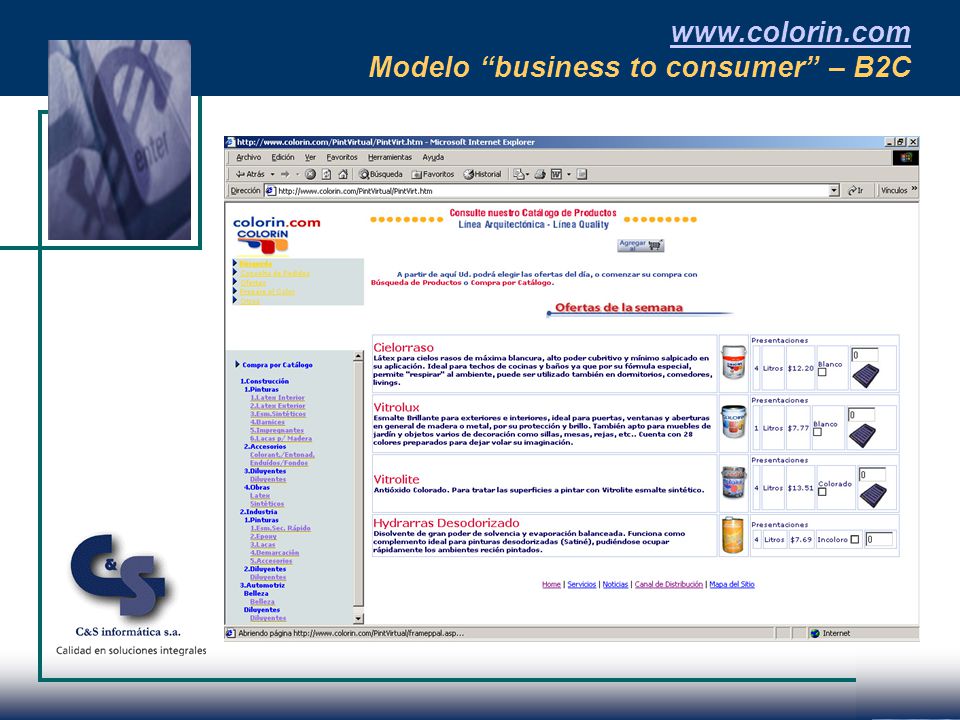
Task: Expand the Vínculos links chevron
Action: pyautogui.click(x=914, y=189)
